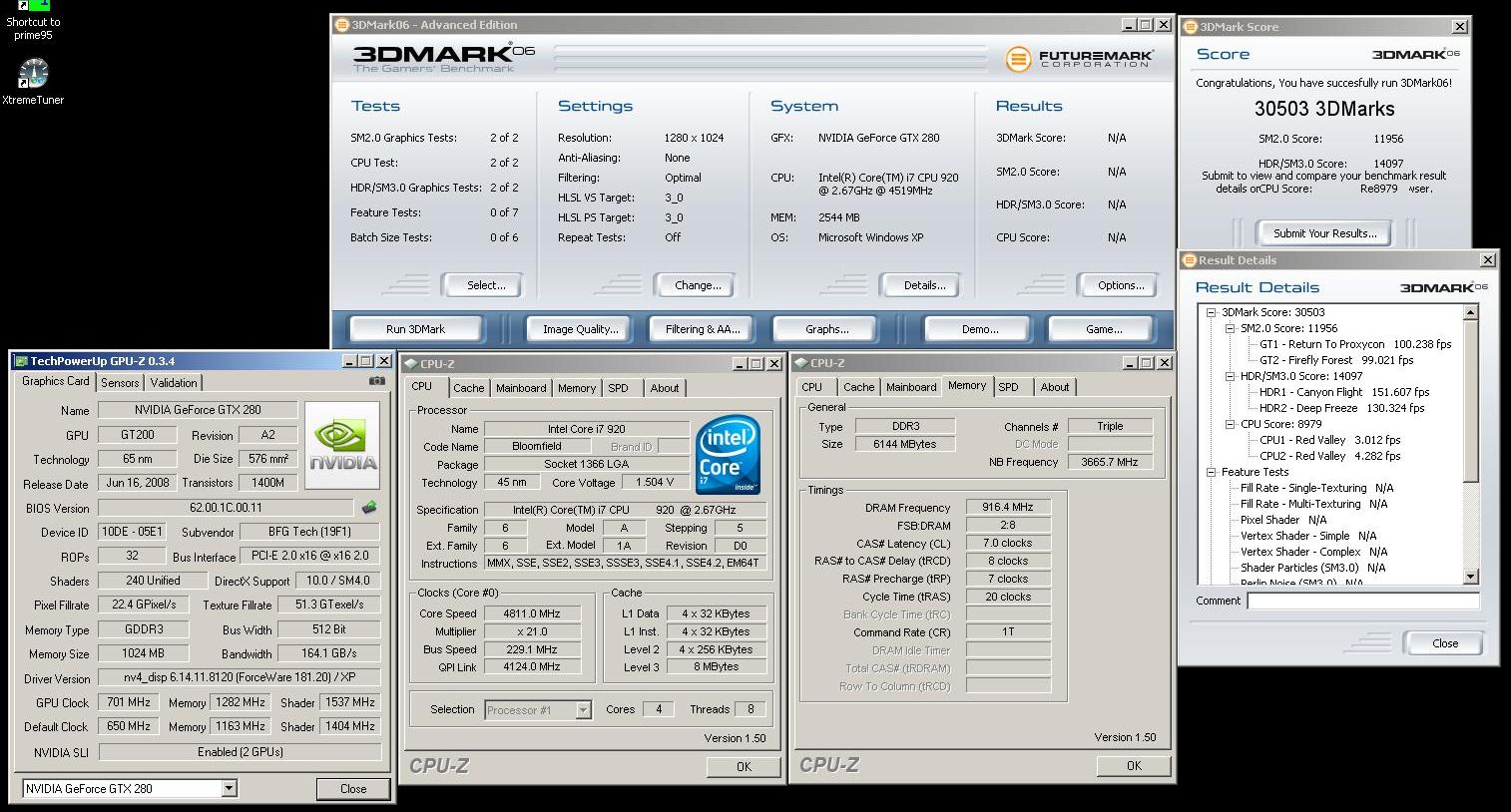Click the title icon of the CPU-Z CPU window
This screenshot has height=812, width=1511.
pos(410,364)
